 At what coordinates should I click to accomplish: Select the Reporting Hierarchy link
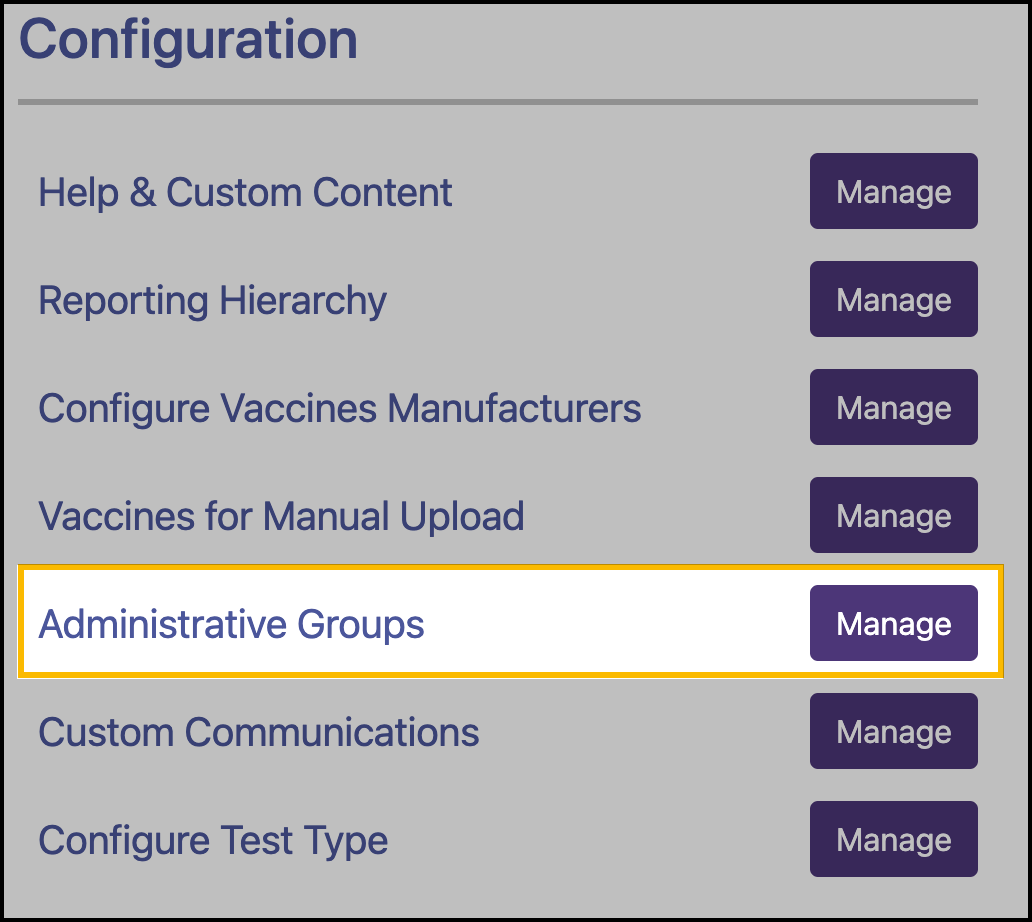tap(212, 300)
